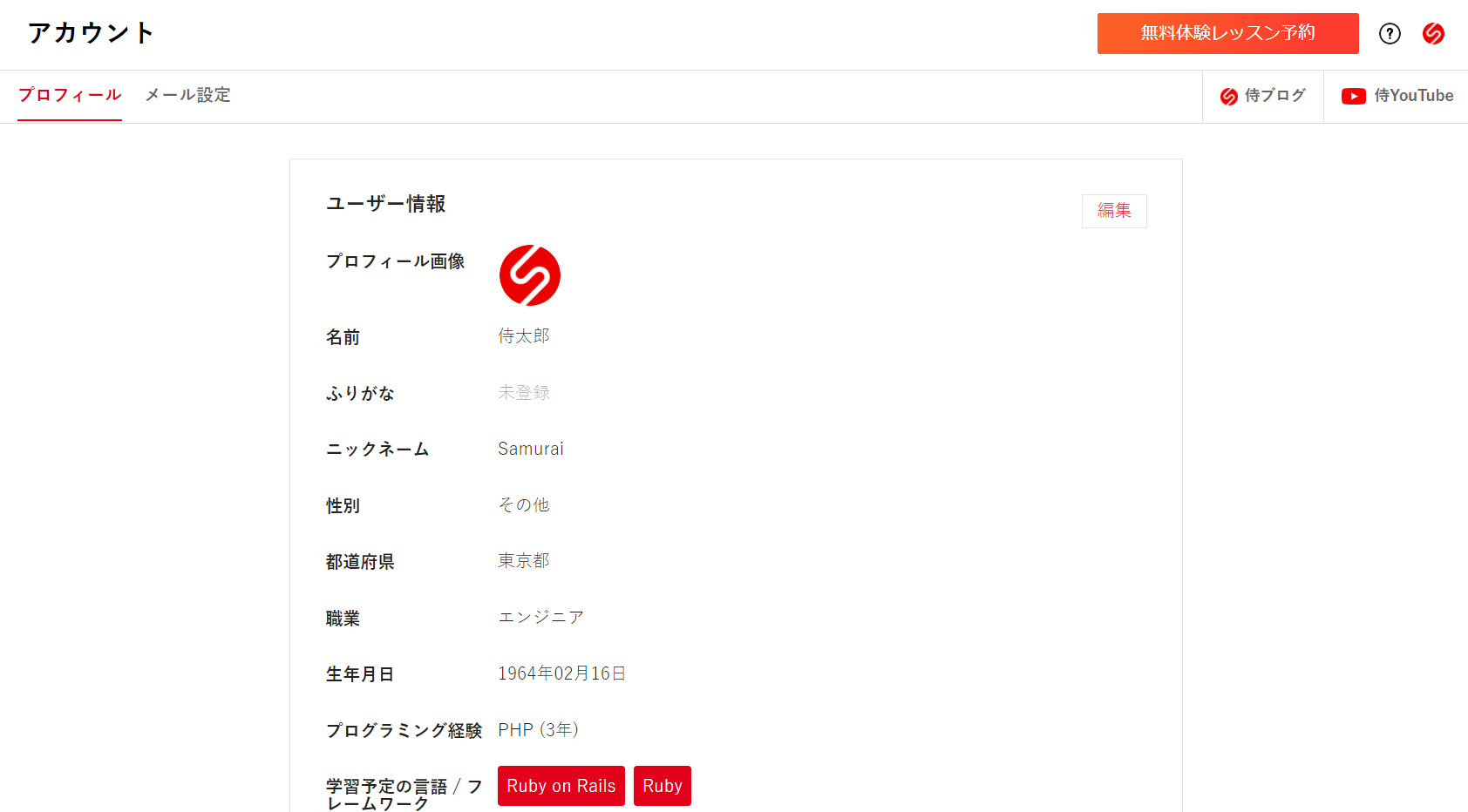Screen dimensions: 1468x812
Task: Click the アカウント page title
Action: (x=91, y=33)
